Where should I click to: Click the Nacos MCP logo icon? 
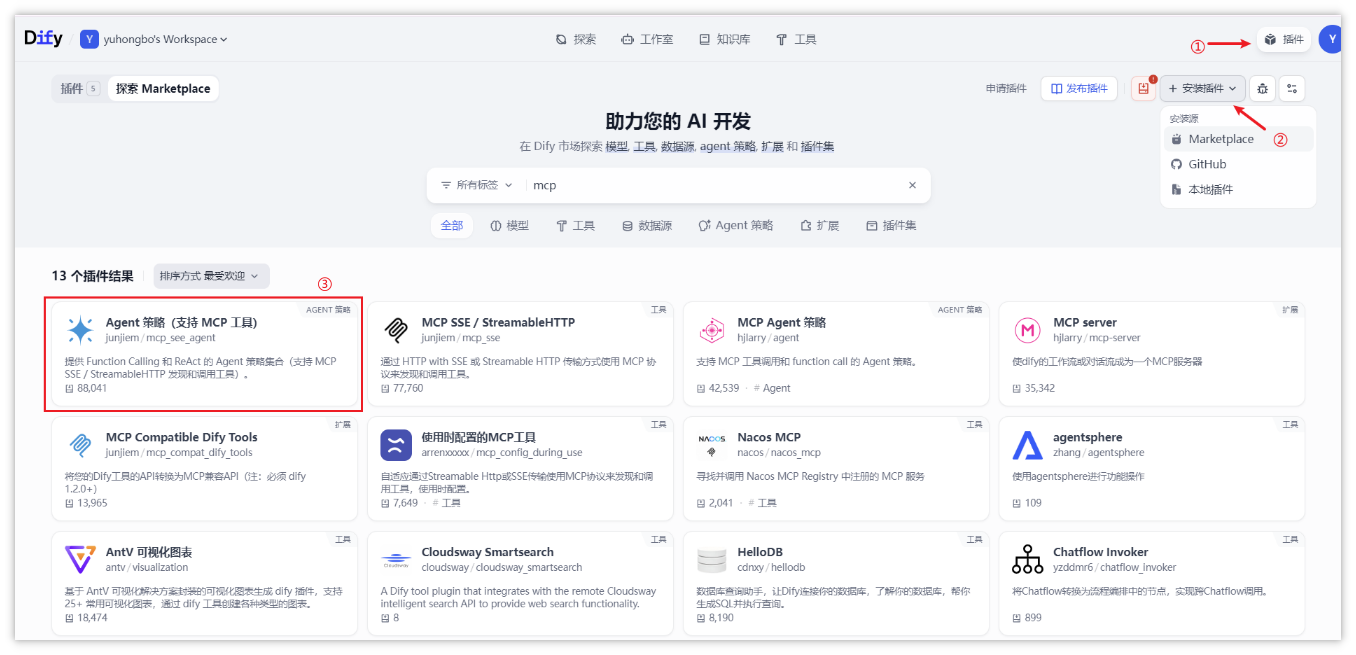pos(712,445)
